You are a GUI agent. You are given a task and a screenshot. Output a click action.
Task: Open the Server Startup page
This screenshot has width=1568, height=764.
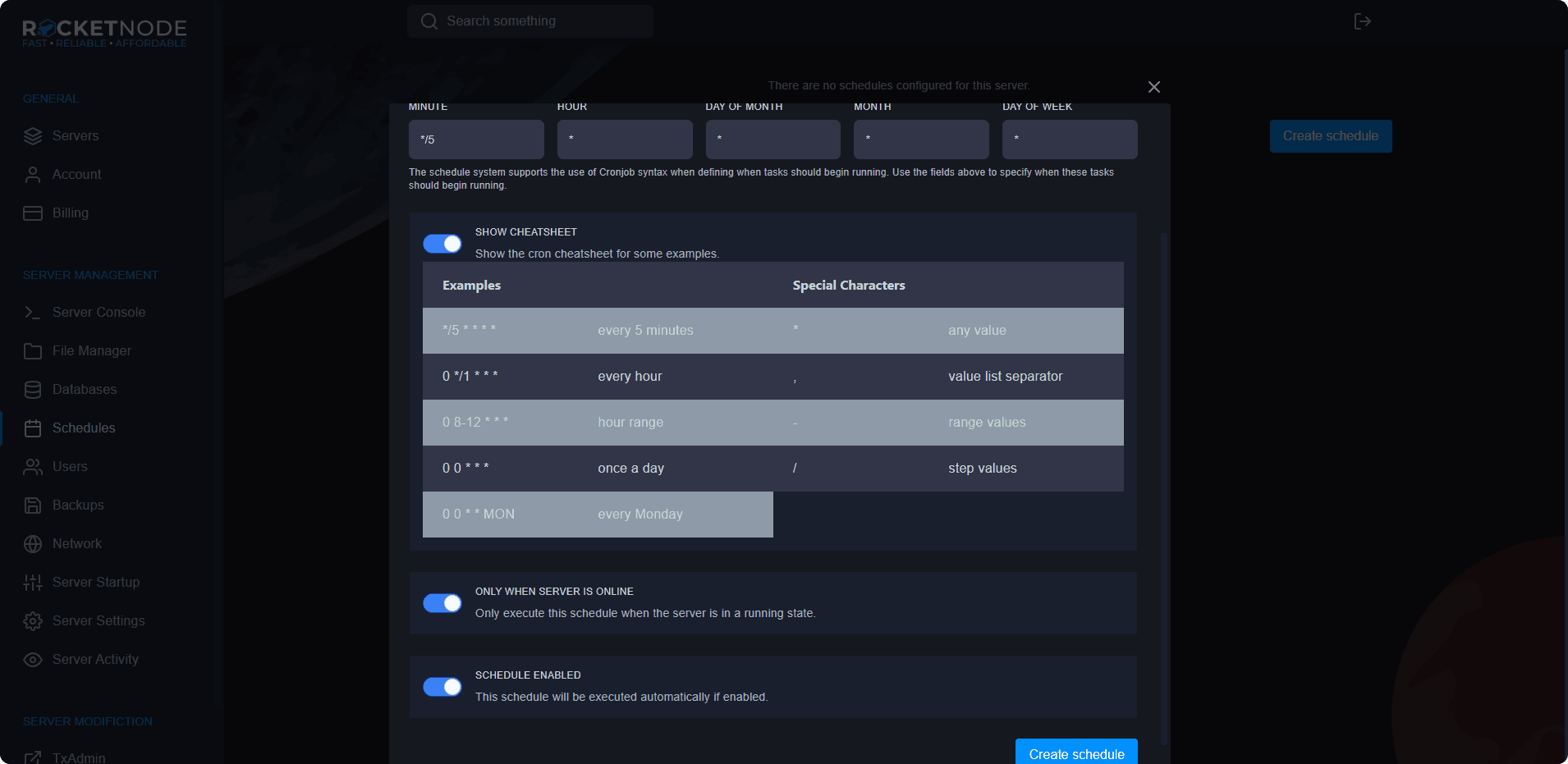click(95, 583)
